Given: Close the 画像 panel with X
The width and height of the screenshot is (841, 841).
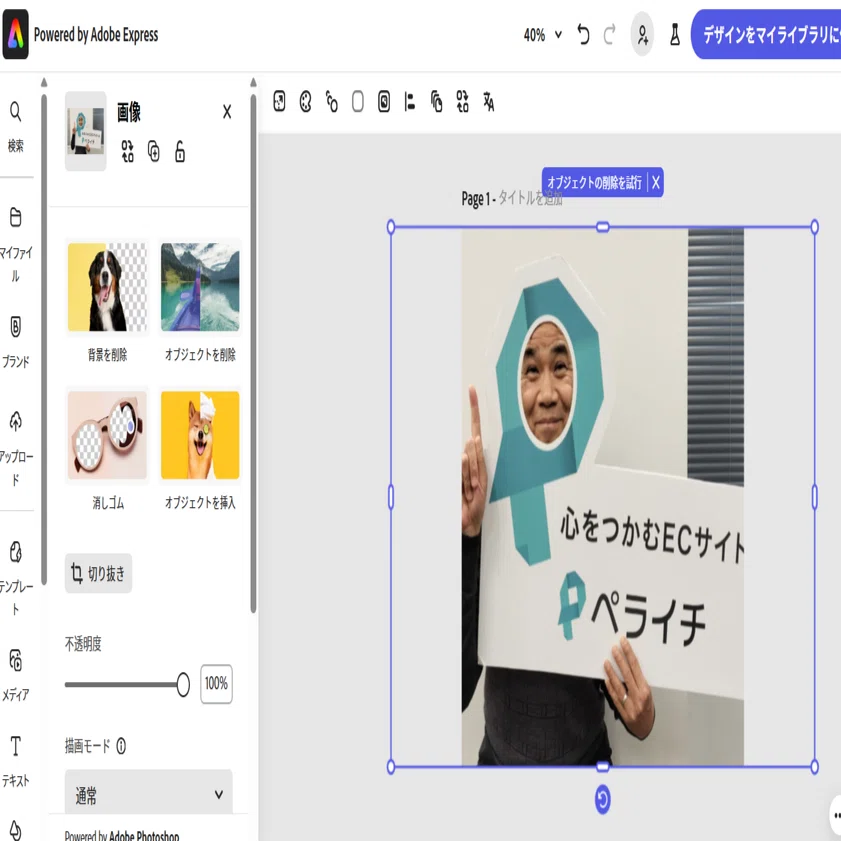Looking at the screenshot, I should 227,112.
